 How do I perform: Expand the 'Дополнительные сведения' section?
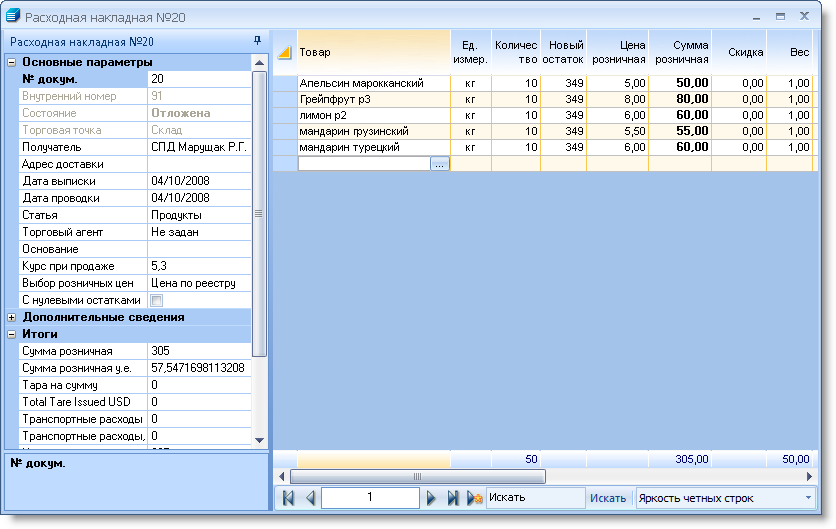tap(12, 317)
